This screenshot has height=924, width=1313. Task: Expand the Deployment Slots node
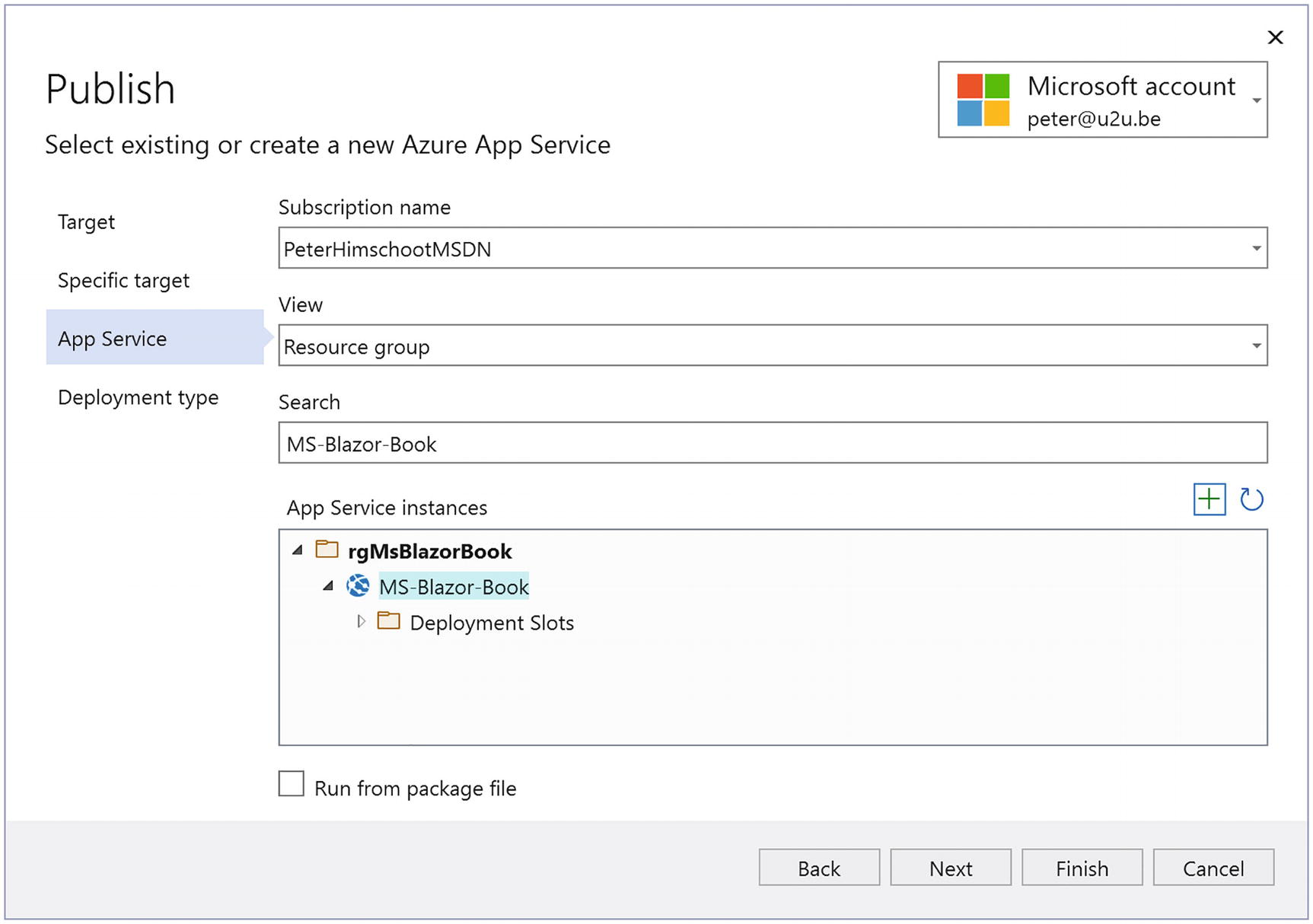361,621
